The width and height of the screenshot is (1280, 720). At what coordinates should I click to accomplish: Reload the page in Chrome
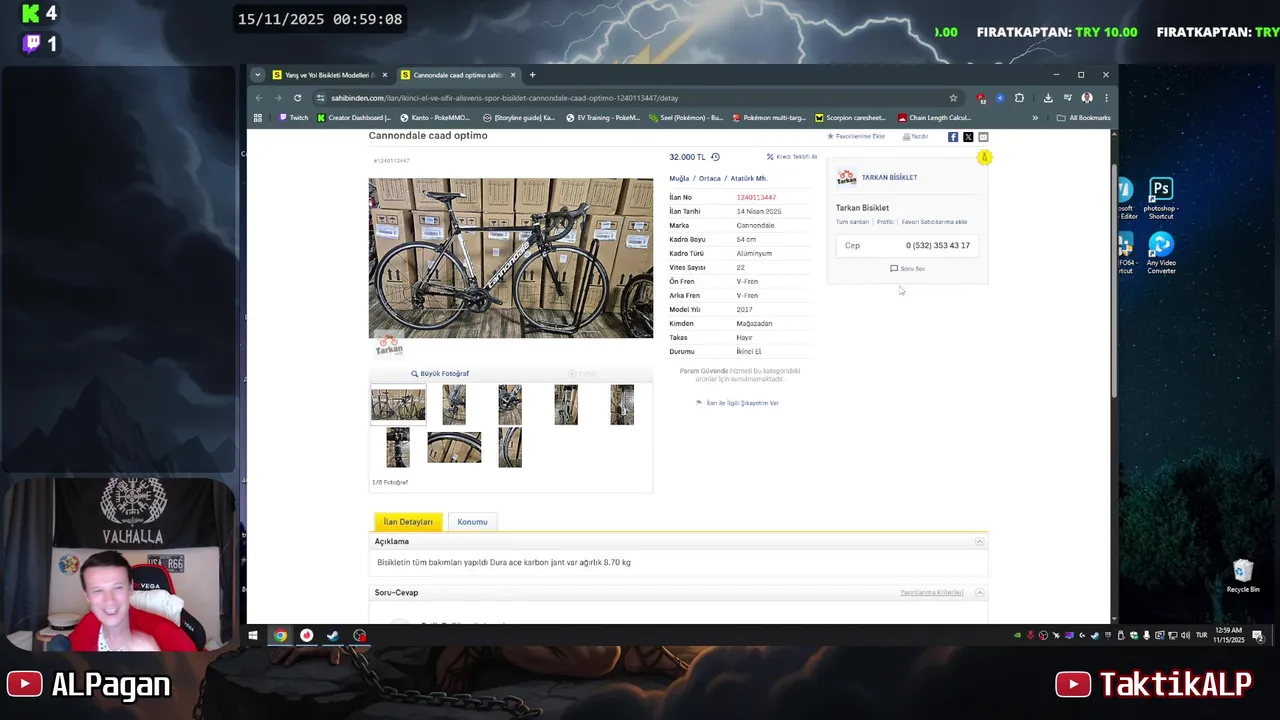297,98
